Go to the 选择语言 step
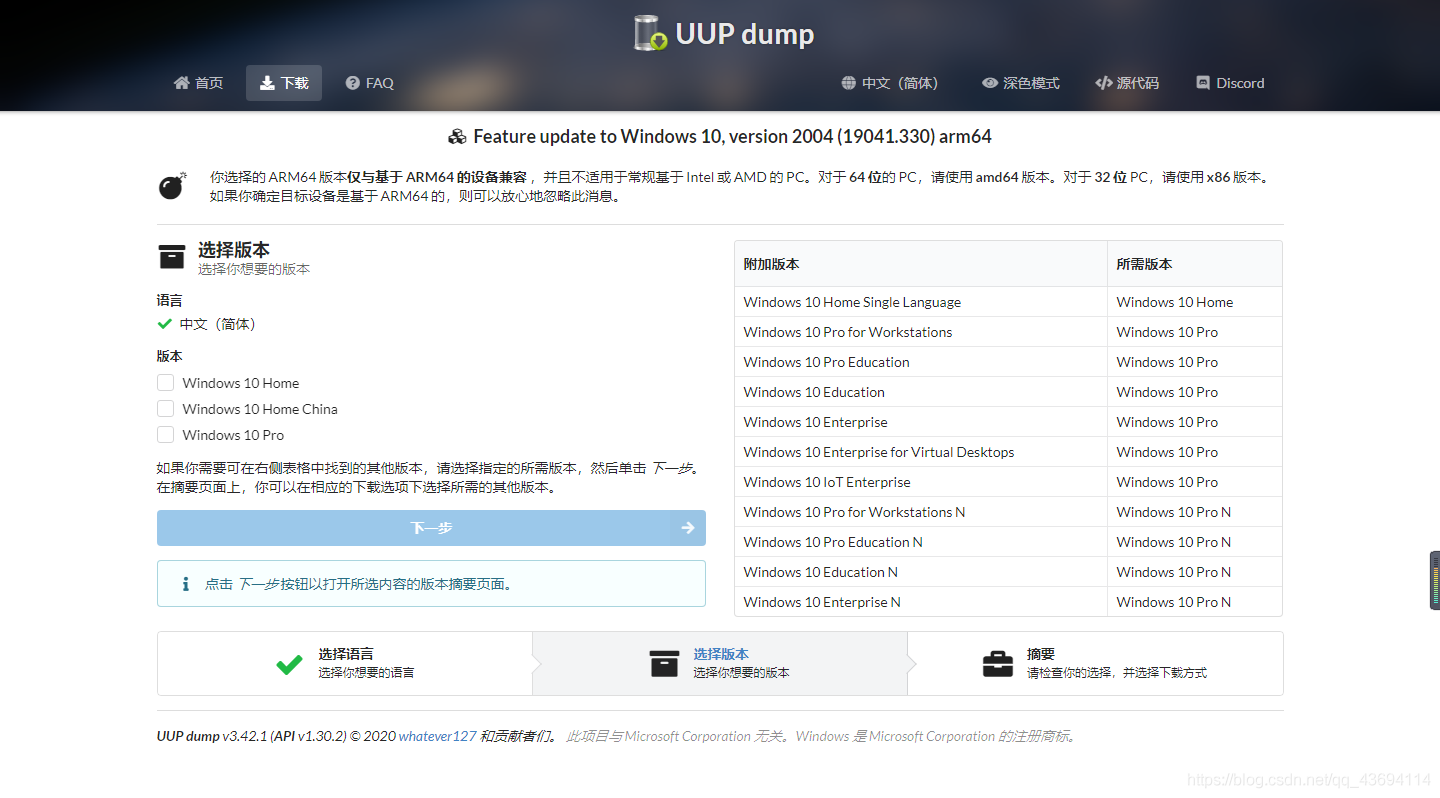Viewport: 1440px width, 798px height. point(345,663)
